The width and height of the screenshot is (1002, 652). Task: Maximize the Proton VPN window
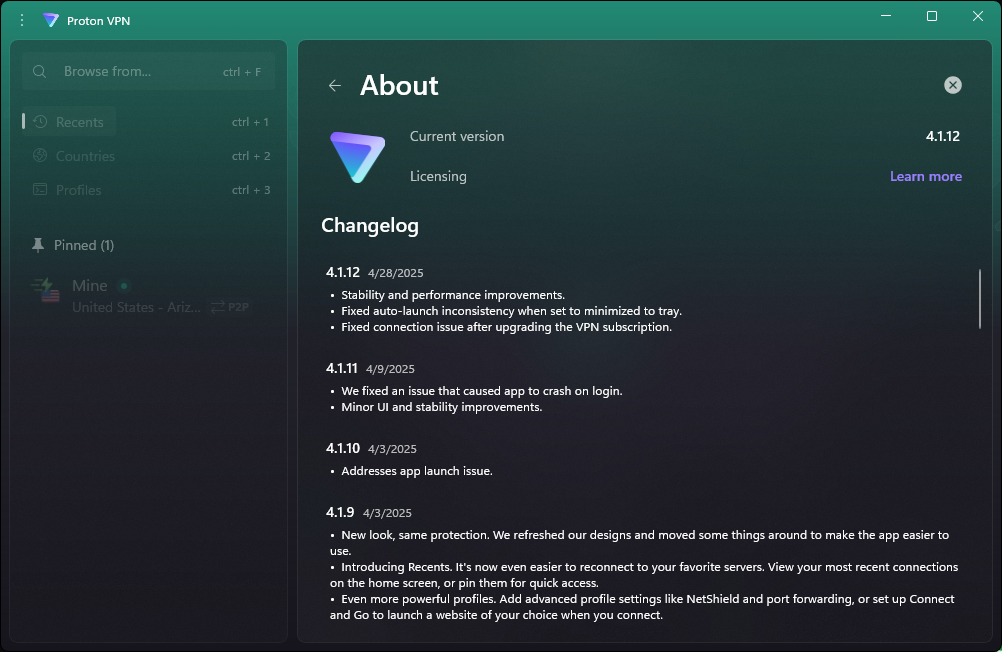click(x=932, y=16)
